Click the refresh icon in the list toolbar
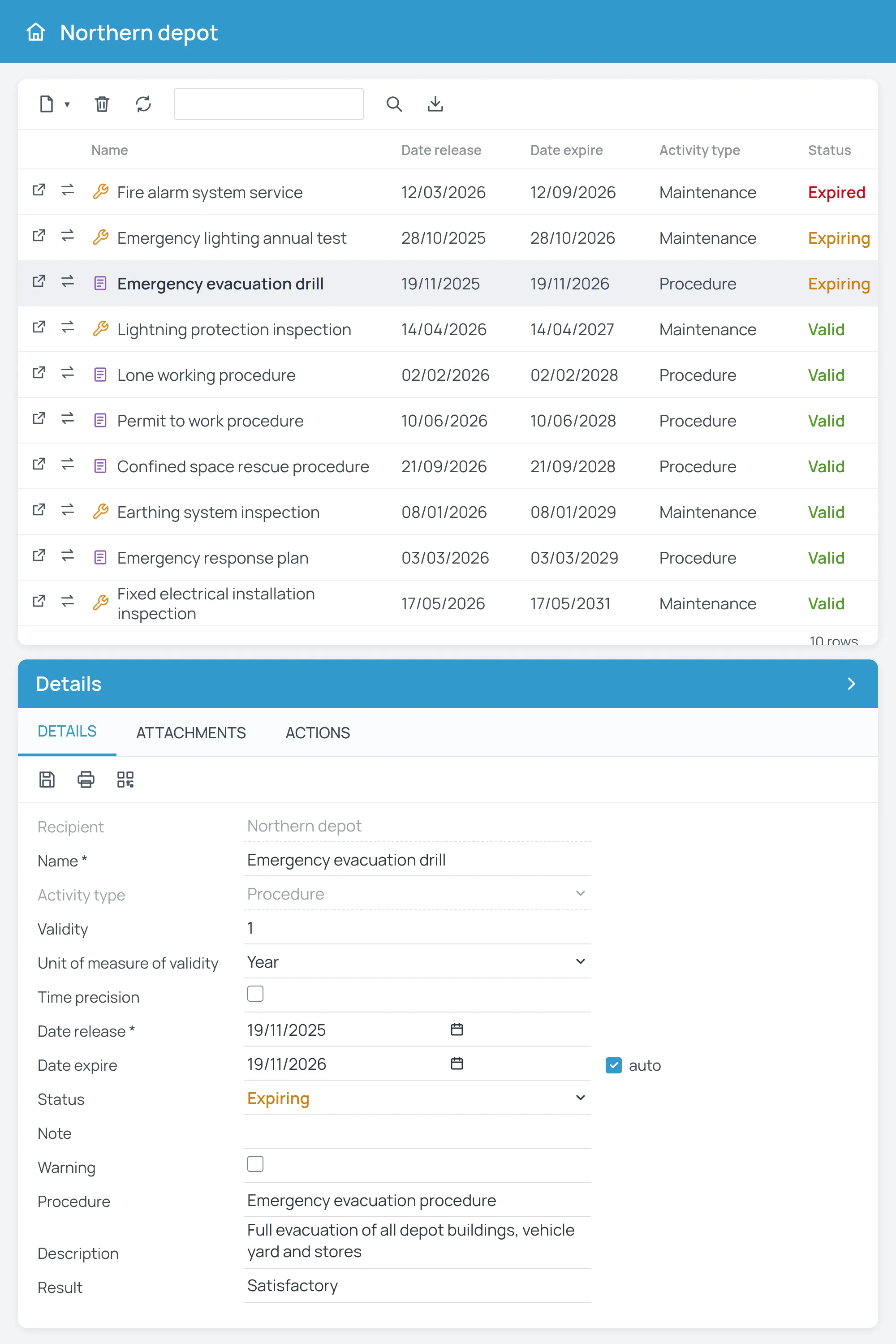Image resolution: width=896 pixels, height=1344 pixels. pos(143,104)
